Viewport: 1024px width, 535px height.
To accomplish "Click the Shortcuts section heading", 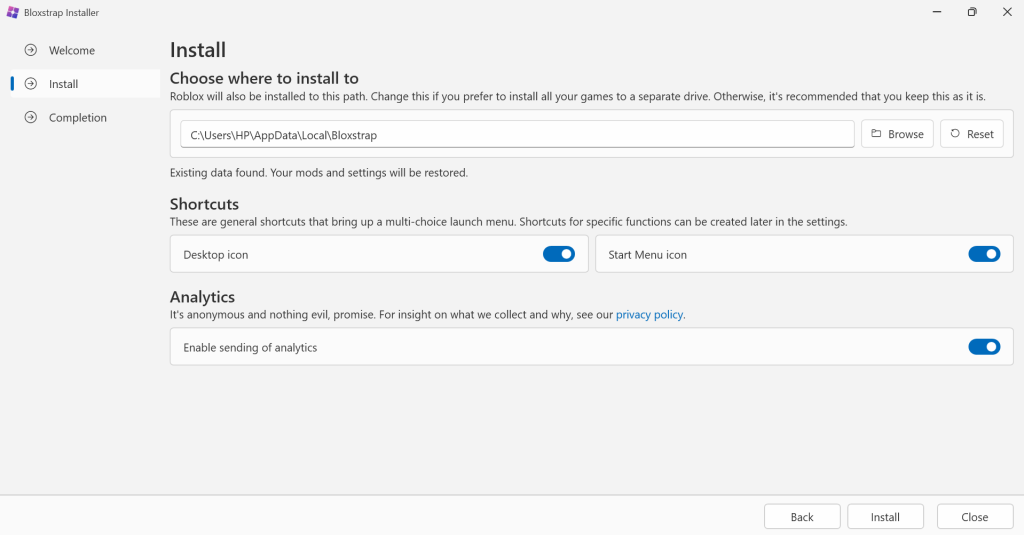I will [x=204, y=204].
